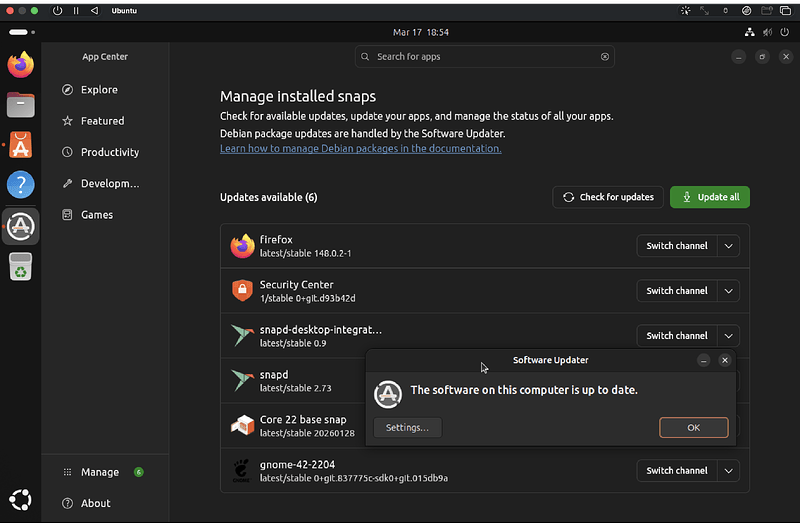This screenshot has height=523, width=800.
Task: Launch App Center from the dock
Action: click(x=20, y=145)
